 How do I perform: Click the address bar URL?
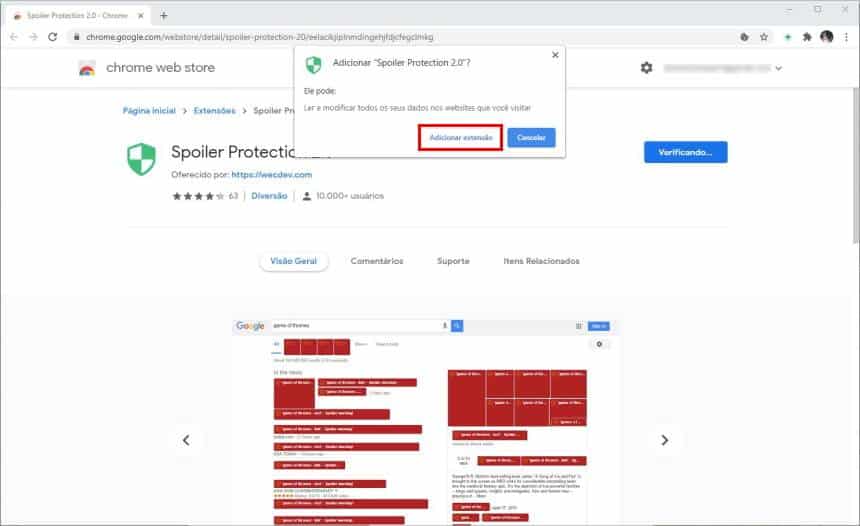259,37
